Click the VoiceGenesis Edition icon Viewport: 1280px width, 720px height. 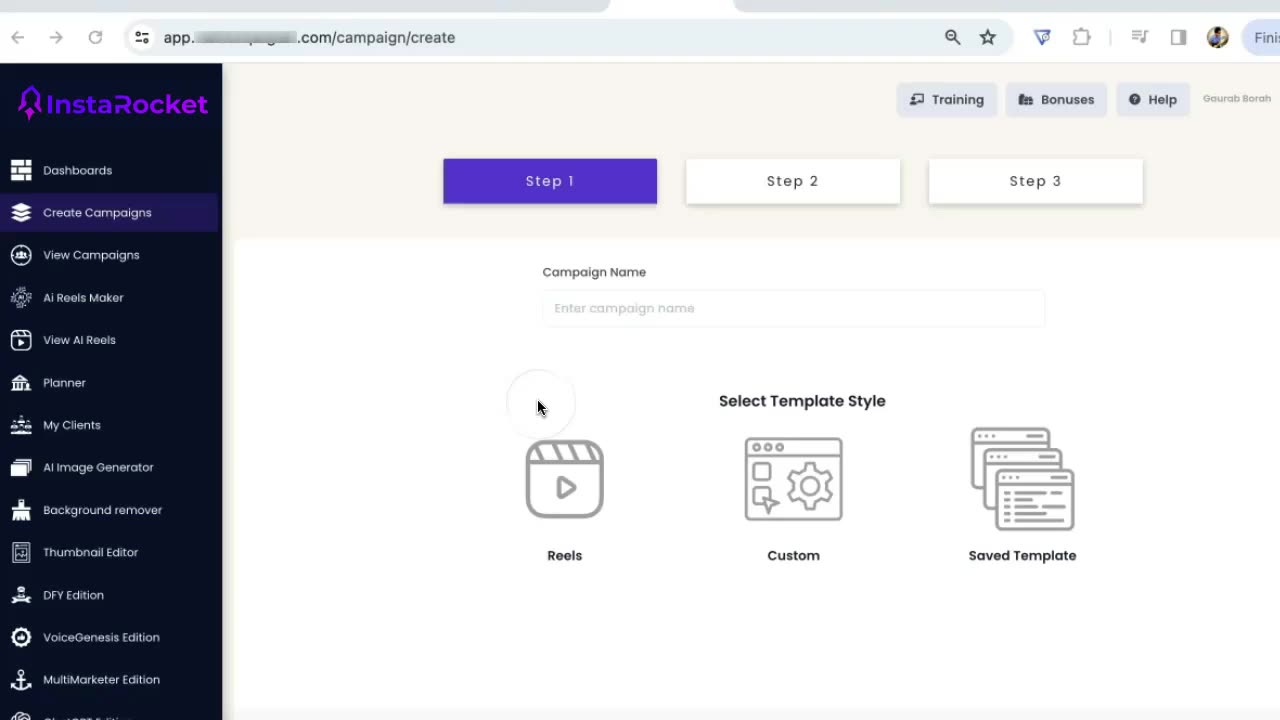21,637
